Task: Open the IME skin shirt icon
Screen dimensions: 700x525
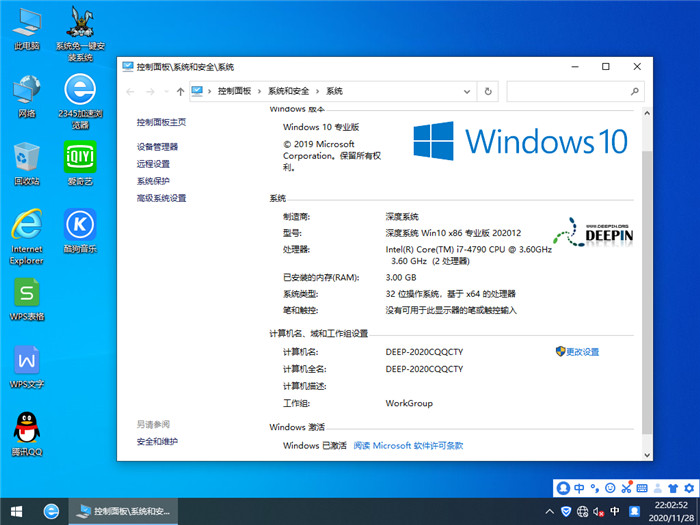Action: click(x=673, y=488)
